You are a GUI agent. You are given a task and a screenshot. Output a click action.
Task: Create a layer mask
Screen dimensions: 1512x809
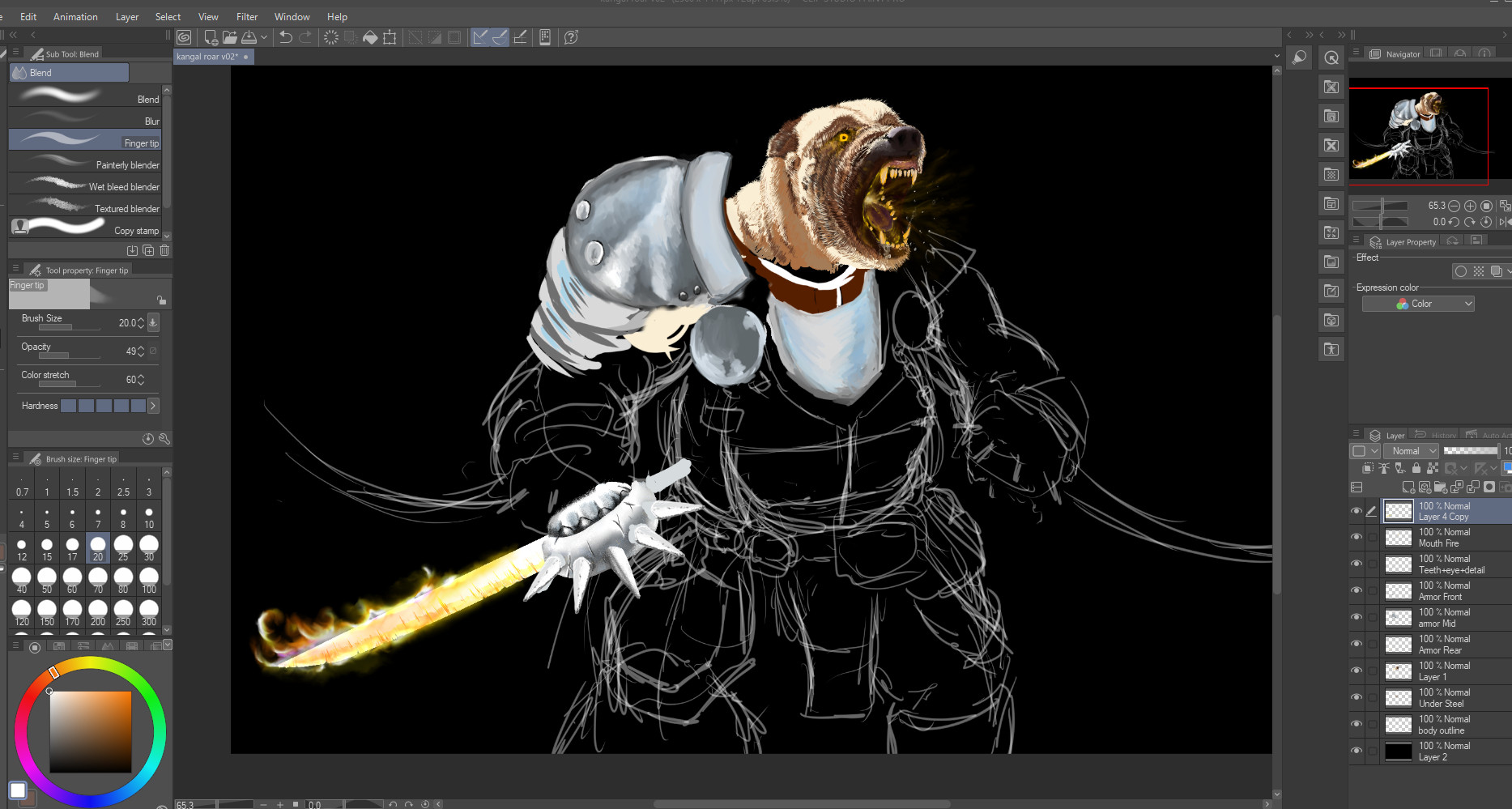(x=1489, y=488)
